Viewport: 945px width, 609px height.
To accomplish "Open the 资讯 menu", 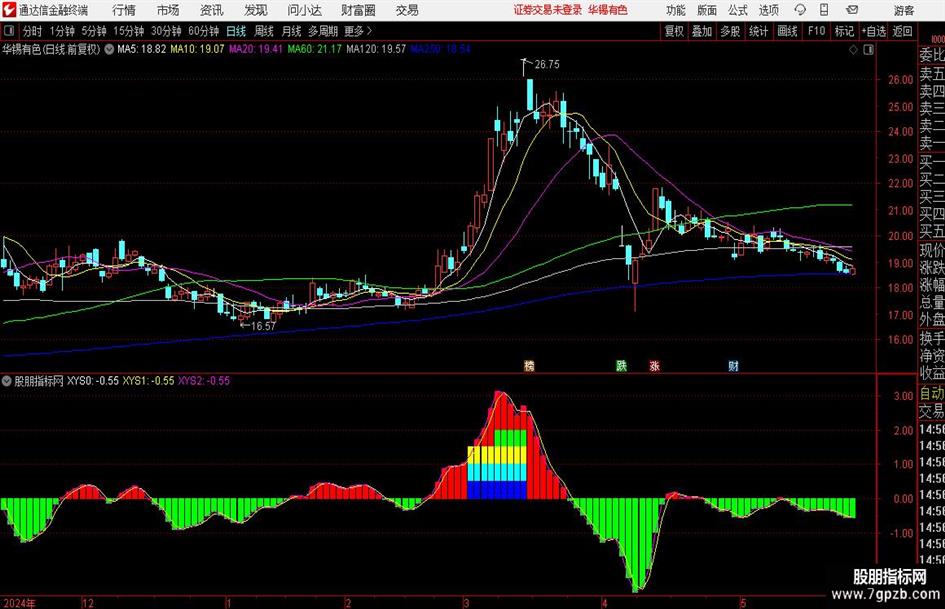I will click(212, 10).
